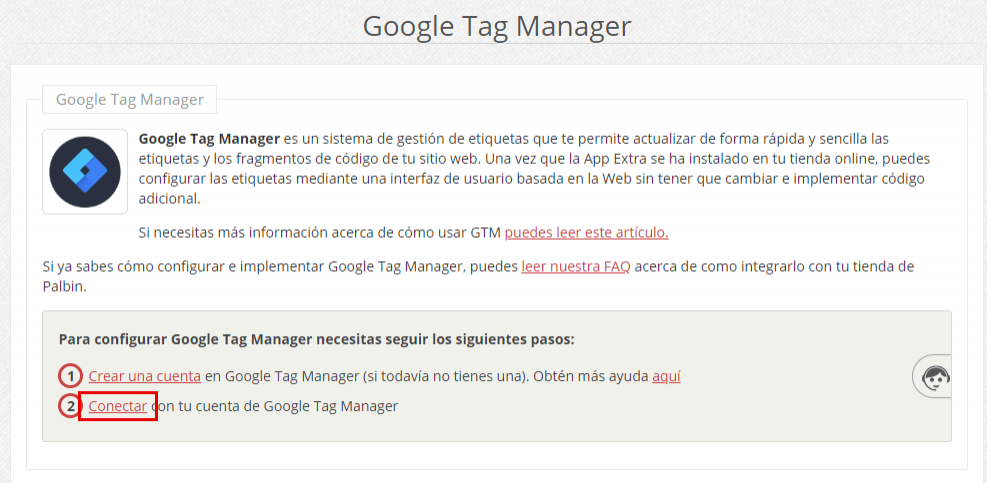Image resolution: width=987 pixels, height=483 pixels.
Task: Follow the 'puedes leer este artículo' link
Action: pos(586,233)
